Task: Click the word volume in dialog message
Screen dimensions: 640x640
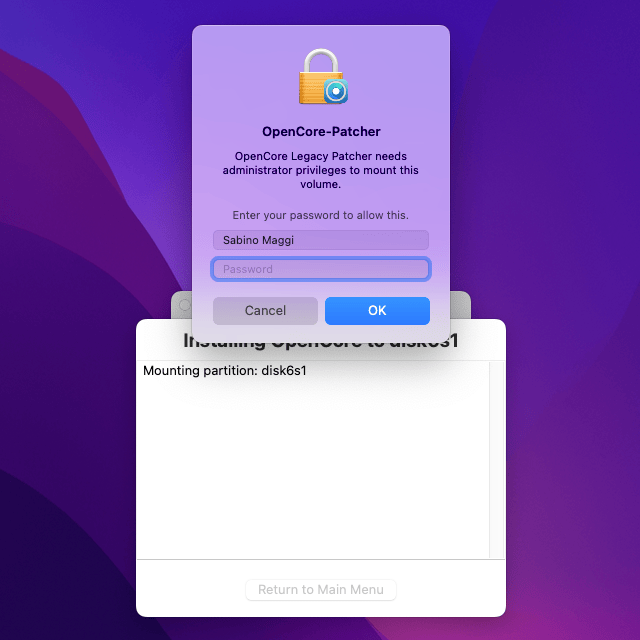Action: 320,184
